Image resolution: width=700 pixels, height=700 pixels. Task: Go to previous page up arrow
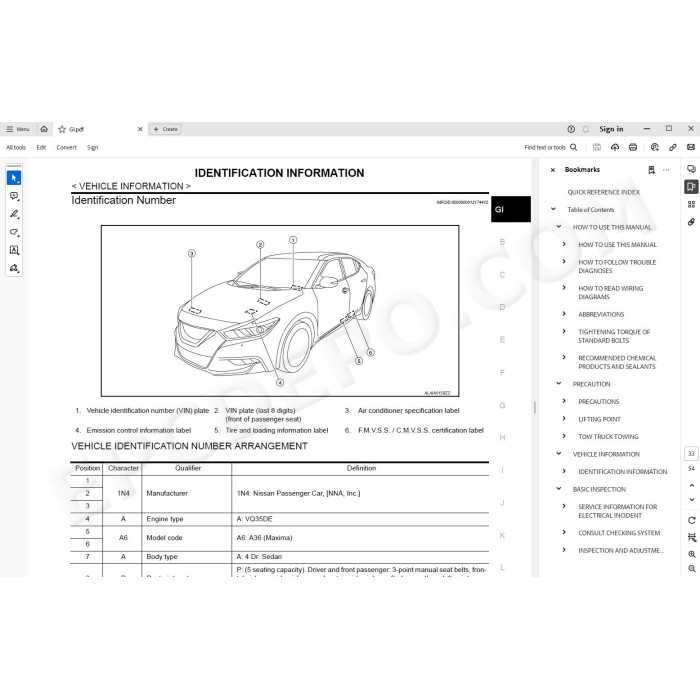[x=691, y=485]
